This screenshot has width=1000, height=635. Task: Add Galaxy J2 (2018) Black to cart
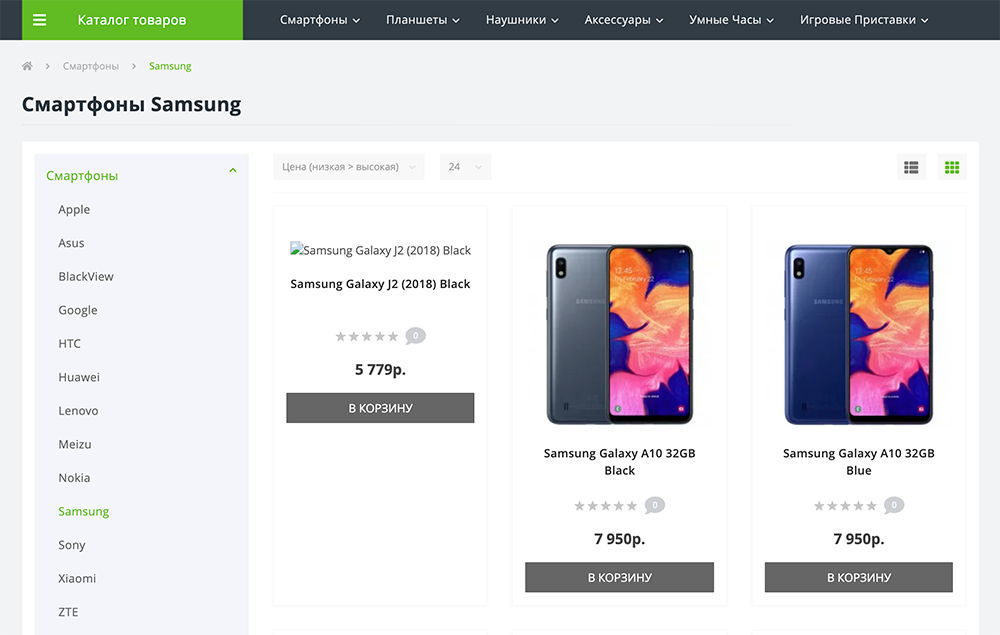(x=380, y=408)
